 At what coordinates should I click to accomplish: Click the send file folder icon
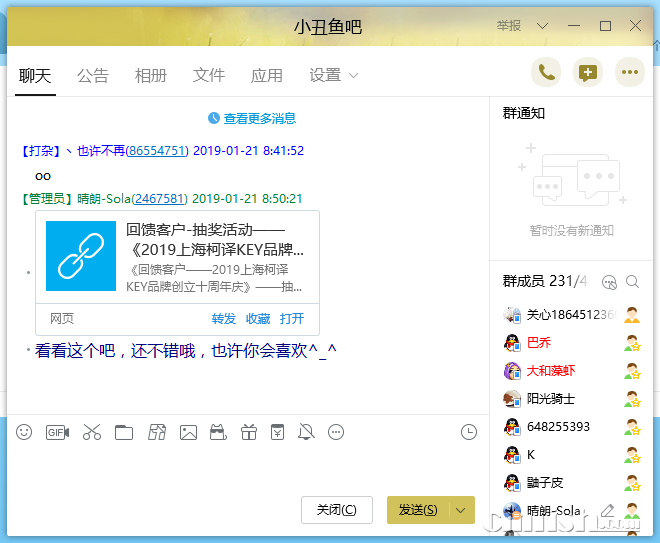tap(124, 432)
